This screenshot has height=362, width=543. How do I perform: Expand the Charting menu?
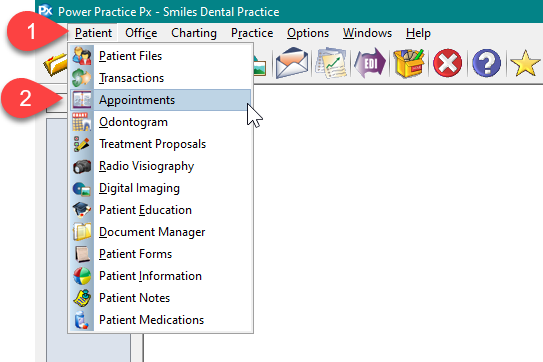(x=194, y=33)
